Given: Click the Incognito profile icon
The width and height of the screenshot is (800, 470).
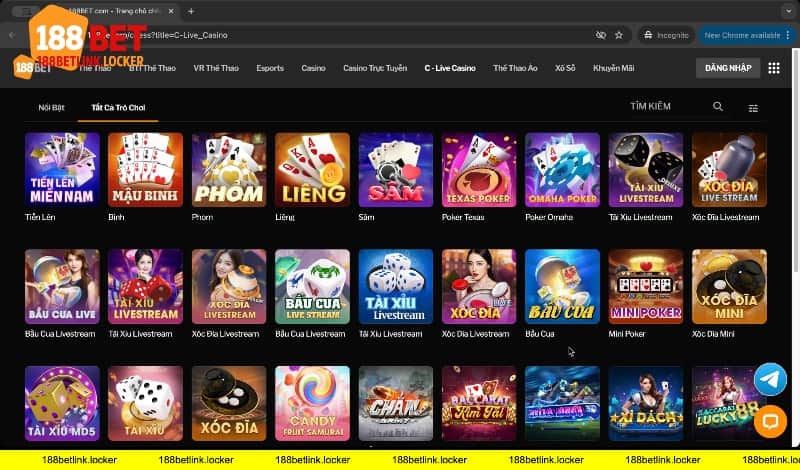Looking at the screenshot, I should (x=648, y=35).
